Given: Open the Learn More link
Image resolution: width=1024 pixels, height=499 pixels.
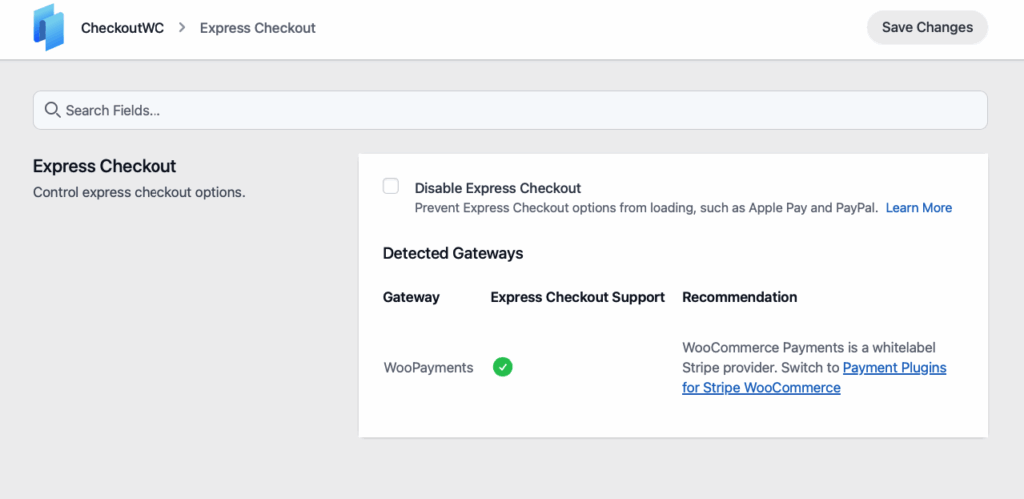Looking at the screenshot, I should click(919, 208).
